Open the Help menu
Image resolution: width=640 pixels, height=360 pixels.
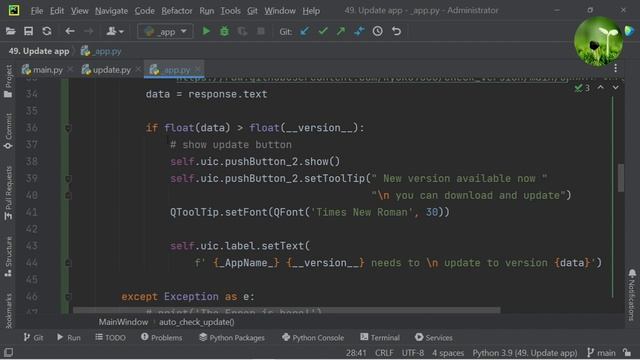point(311,11)
